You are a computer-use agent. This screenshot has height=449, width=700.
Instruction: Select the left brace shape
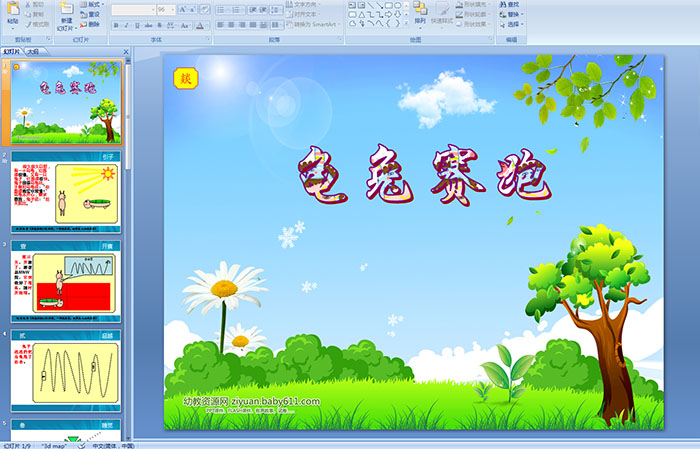pyautogui.click(x=388, y=23)
